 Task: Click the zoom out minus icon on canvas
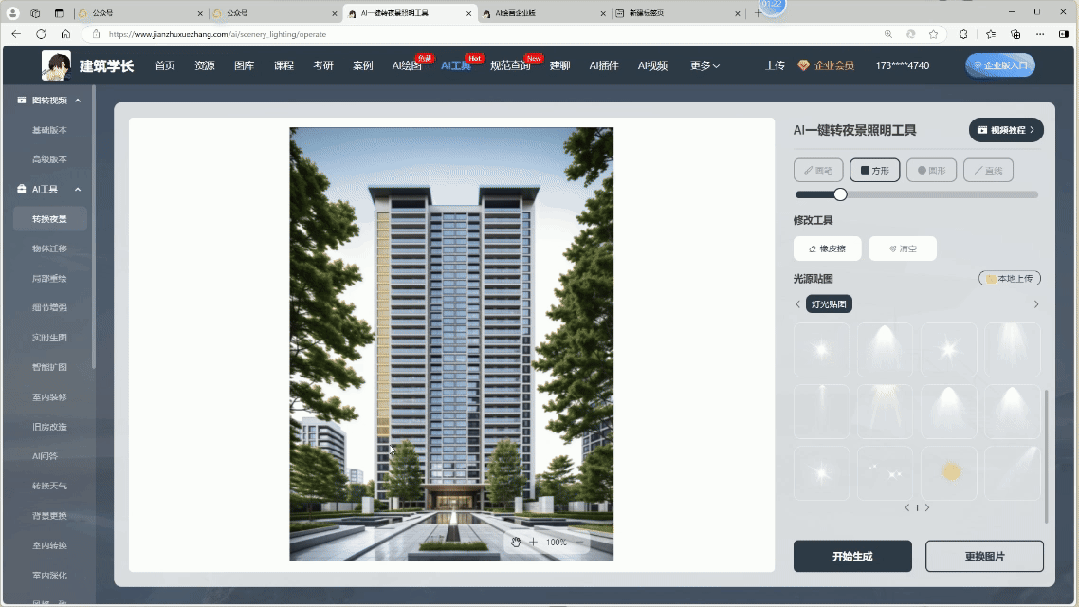(579, 542)
